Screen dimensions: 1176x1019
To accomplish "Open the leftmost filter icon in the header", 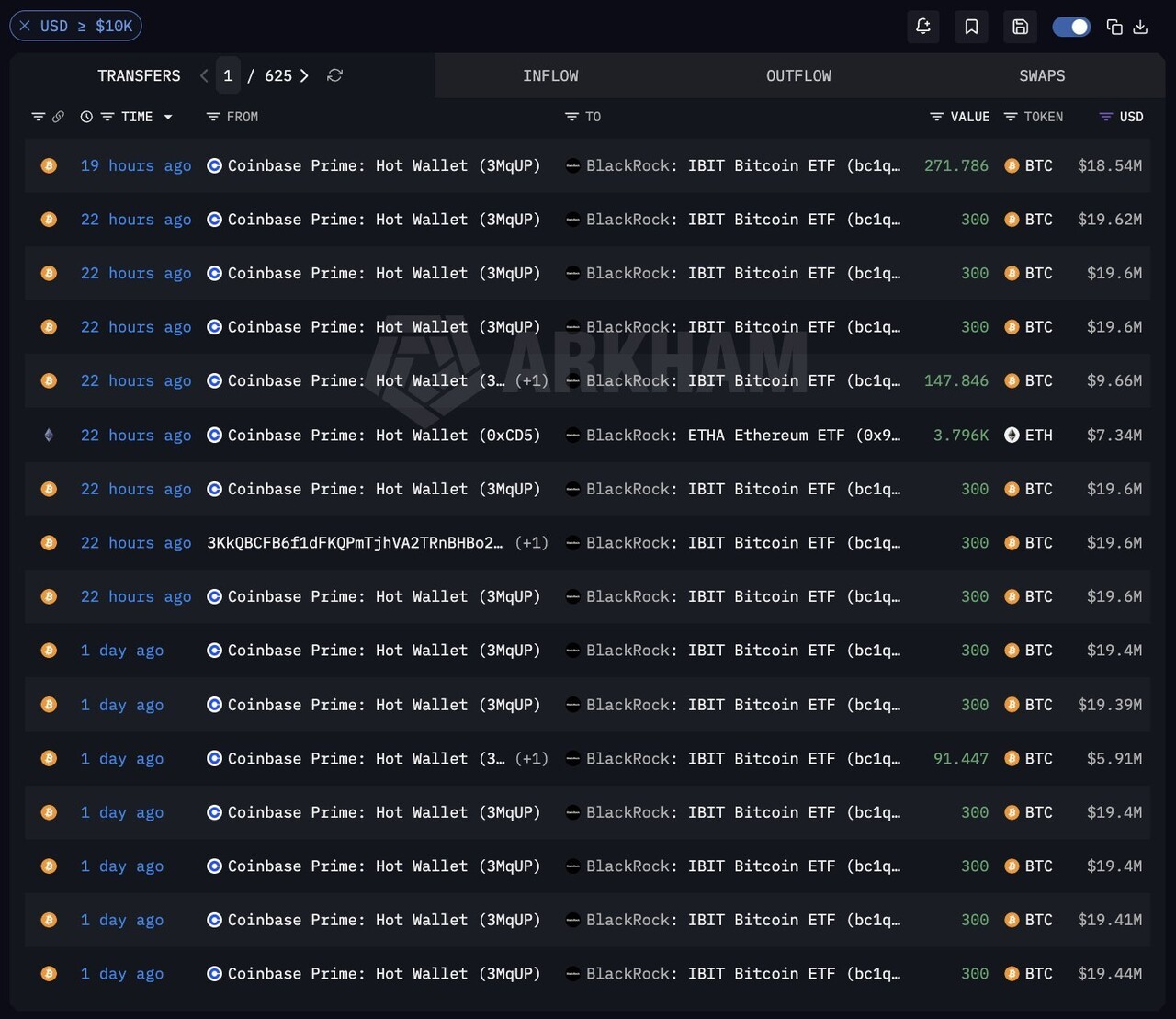I will click(38, 117).
